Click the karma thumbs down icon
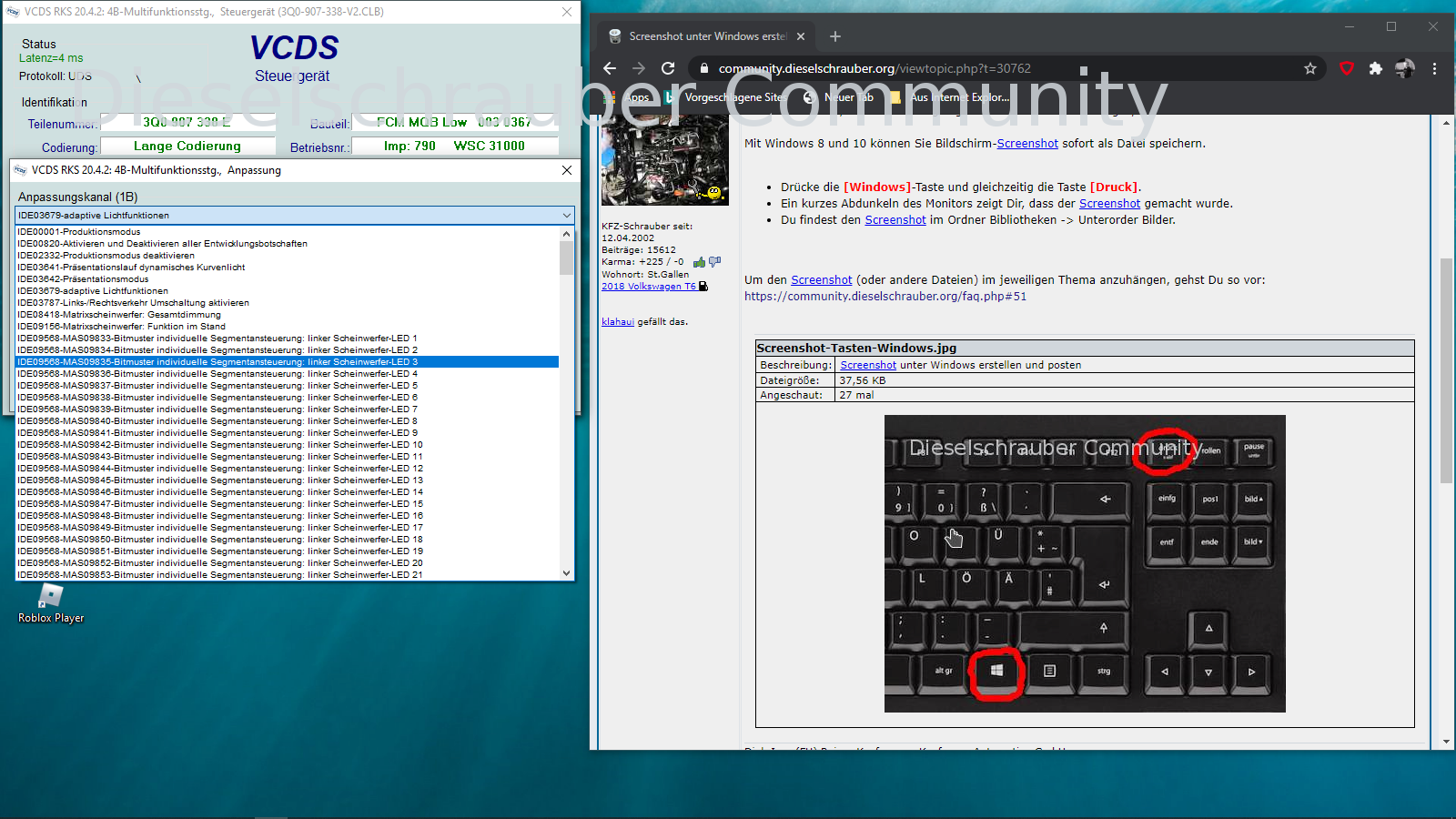Viewport: 1456px width, 819px height. pyautogui.click(x=714, y=262)
